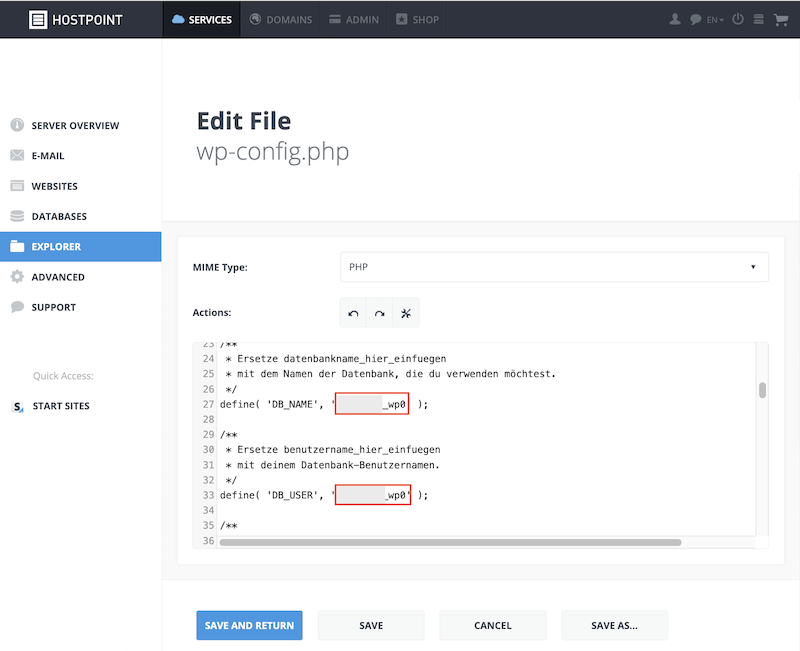
Task: Switch to the Admin tab
Action: pos(354,19)
